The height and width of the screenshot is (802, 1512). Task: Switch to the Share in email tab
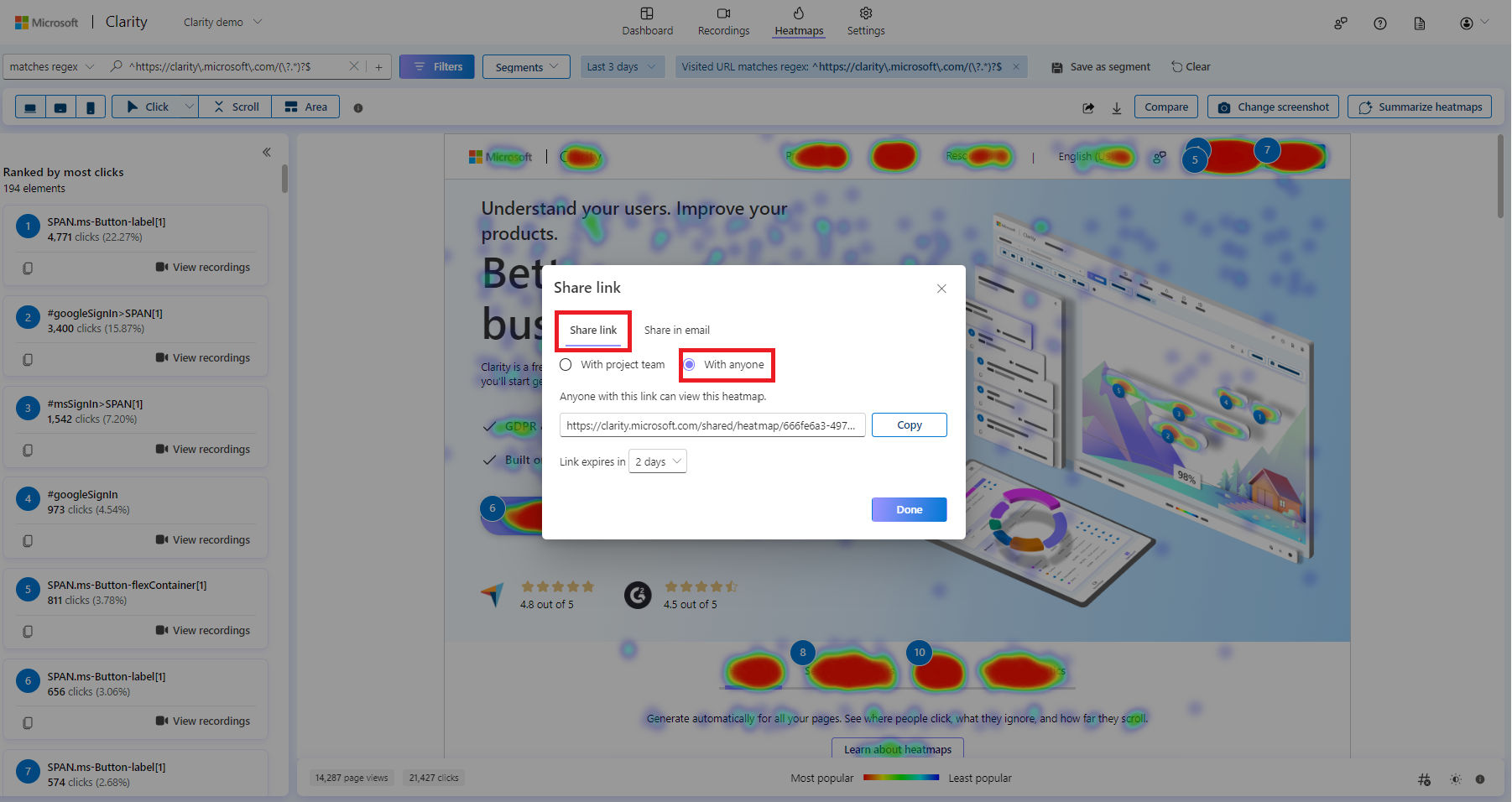(x=677, y=331)
